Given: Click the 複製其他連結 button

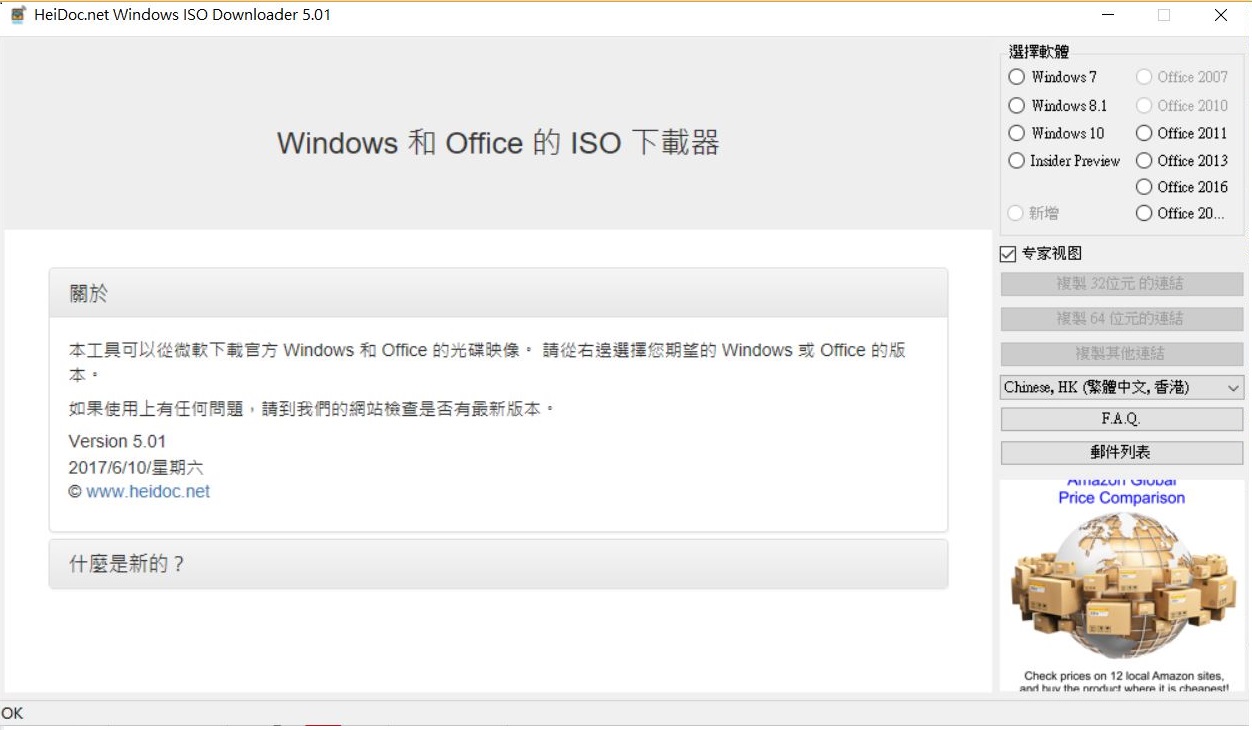Looking at the screenshot, I should tap(1121, 354).
